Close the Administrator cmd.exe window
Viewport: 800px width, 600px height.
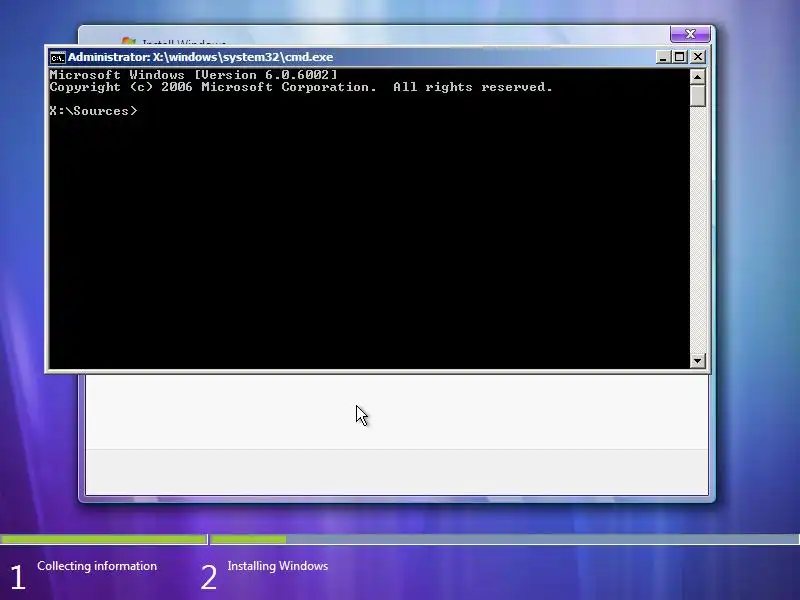tap(698, 57)
